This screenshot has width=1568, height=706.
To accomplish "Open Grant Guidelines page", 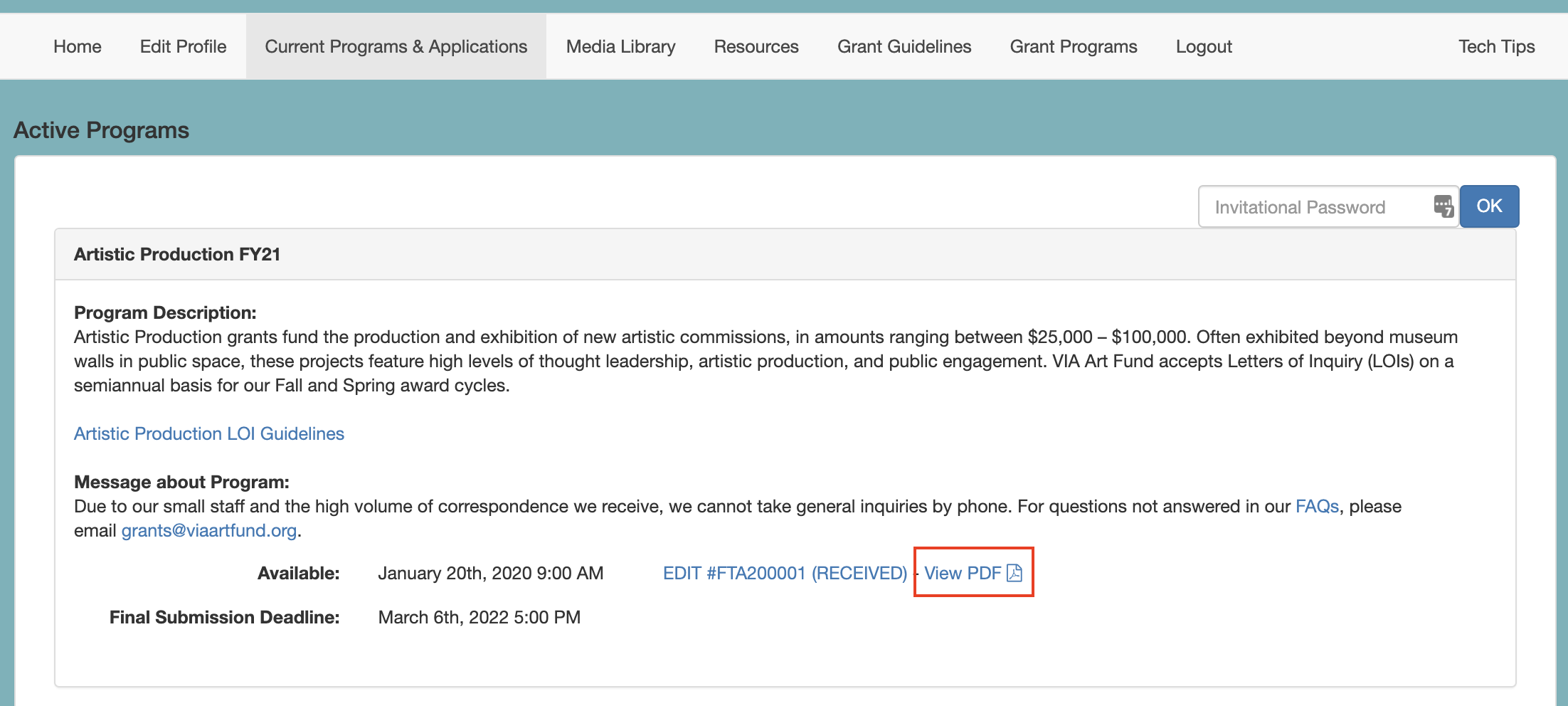I will pos(904,46).
